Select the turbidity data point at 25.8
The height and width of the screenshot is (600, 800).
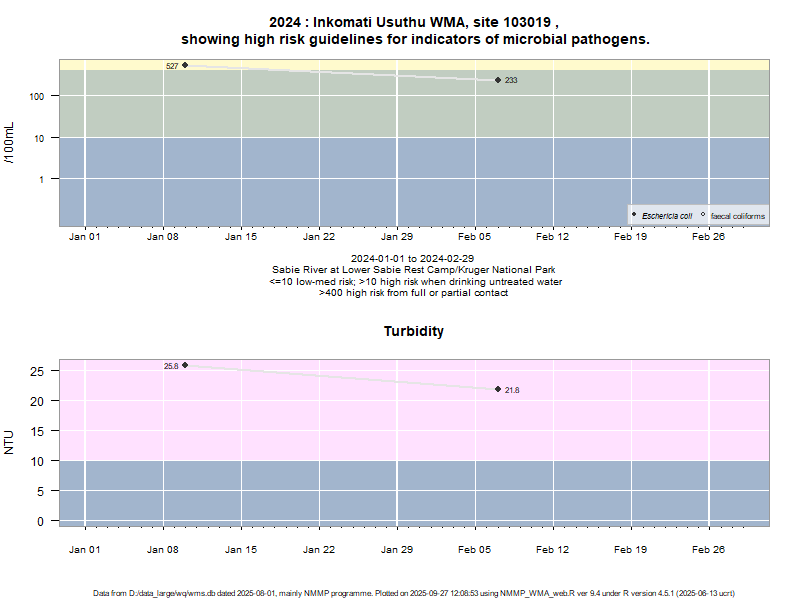click(185, 365)
